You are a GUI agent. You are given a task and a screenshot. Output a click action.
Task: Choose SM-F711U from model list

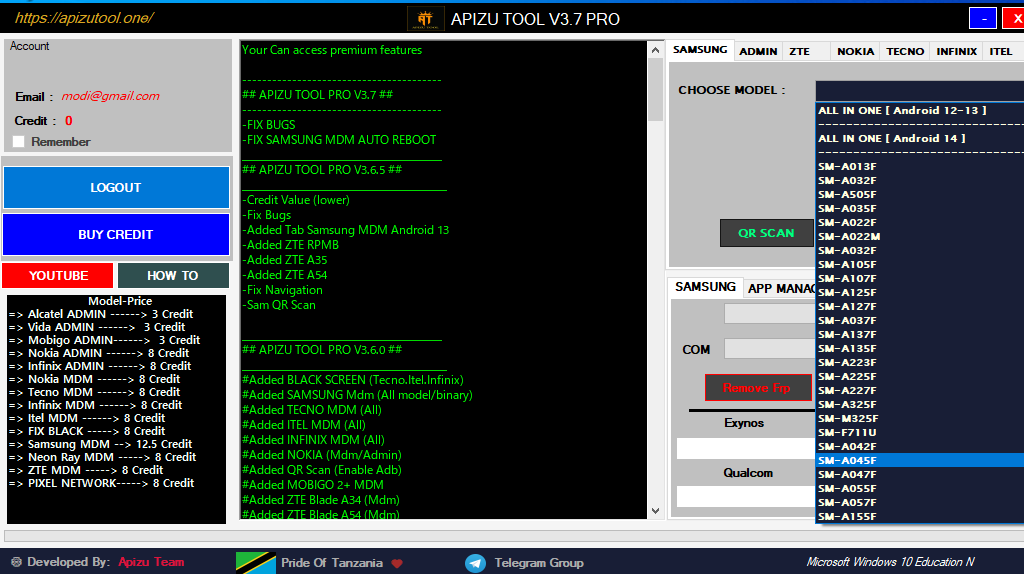[920, 432]
